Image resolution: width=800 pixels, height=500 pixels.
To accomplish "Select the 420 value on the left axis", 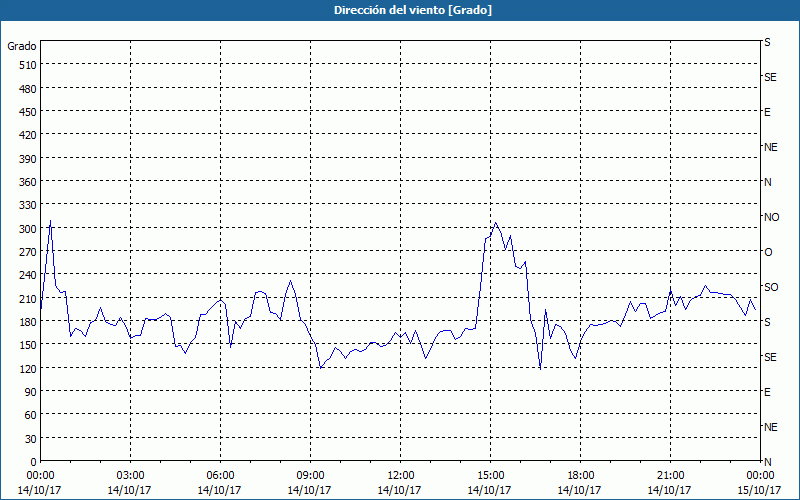I will (x=28, y=135).
